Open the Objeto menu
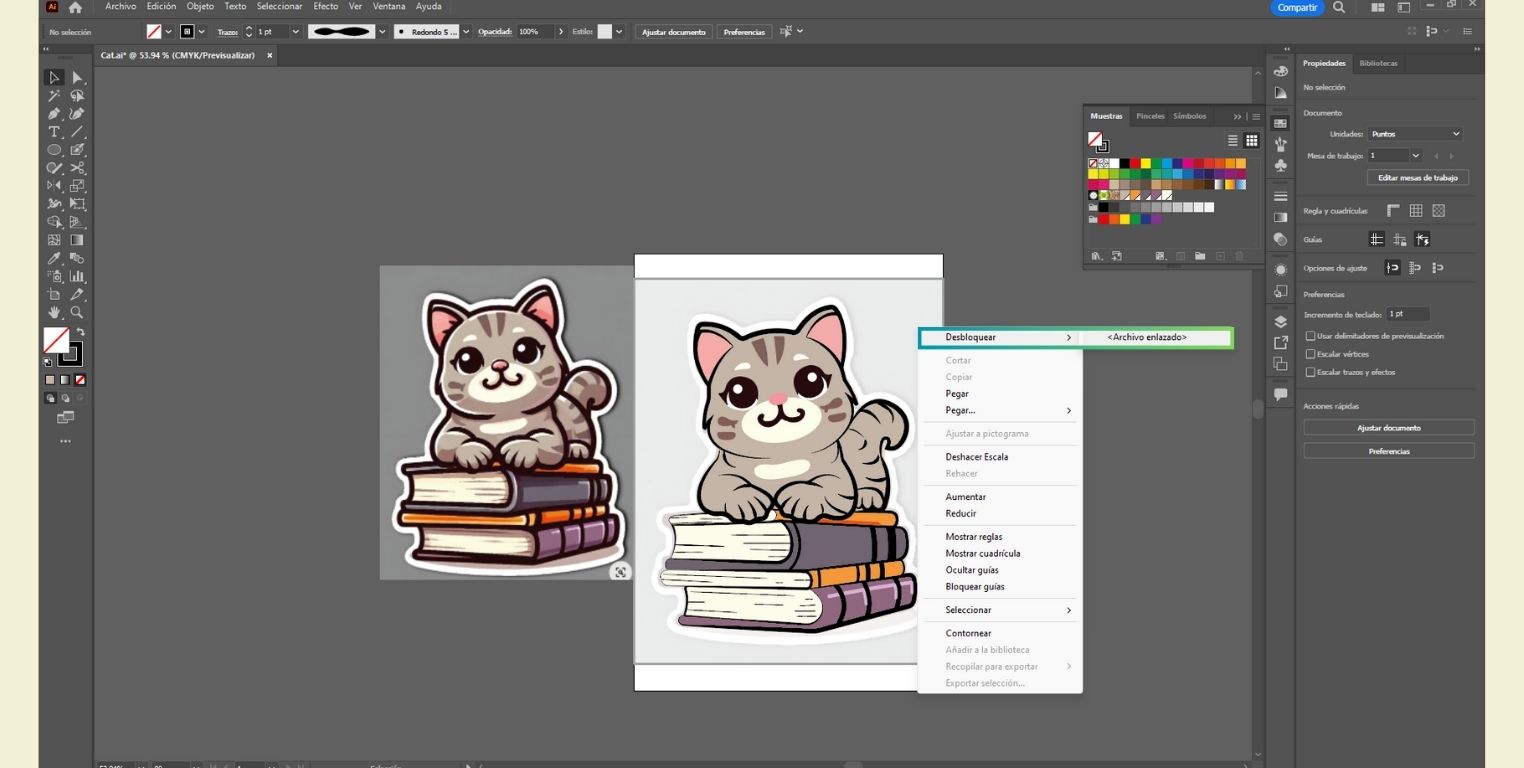Screen dimensions: 1524x768 200,7
